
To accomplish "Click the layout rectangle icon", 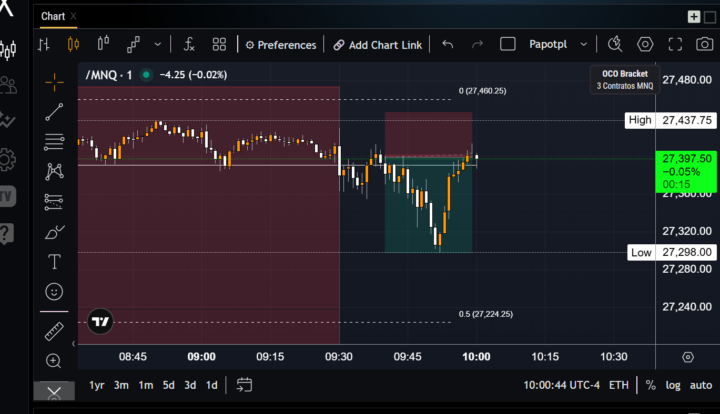I will coord(507,44).
